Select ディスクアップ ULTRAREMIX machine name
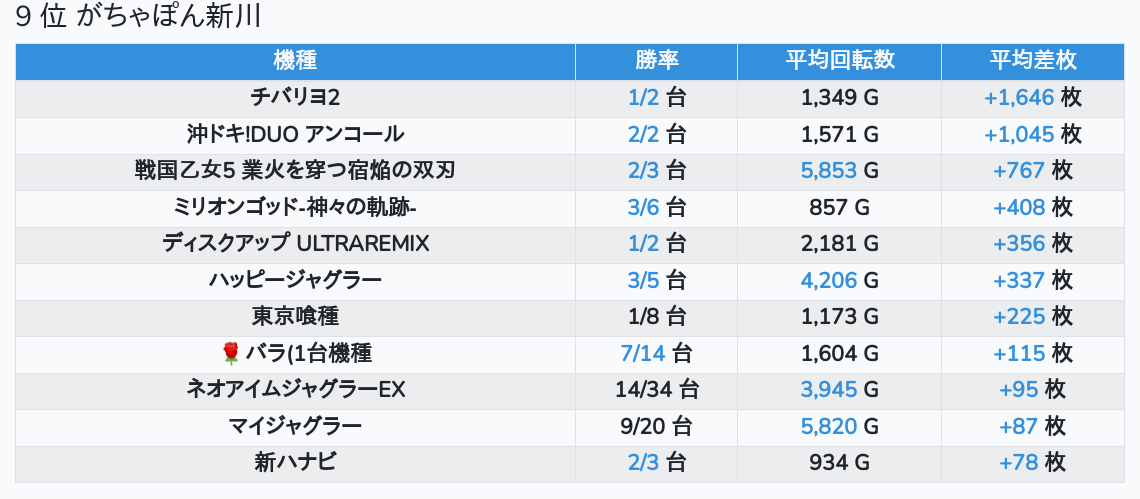This screenshot has height=499, width=1140. point(295,244)
